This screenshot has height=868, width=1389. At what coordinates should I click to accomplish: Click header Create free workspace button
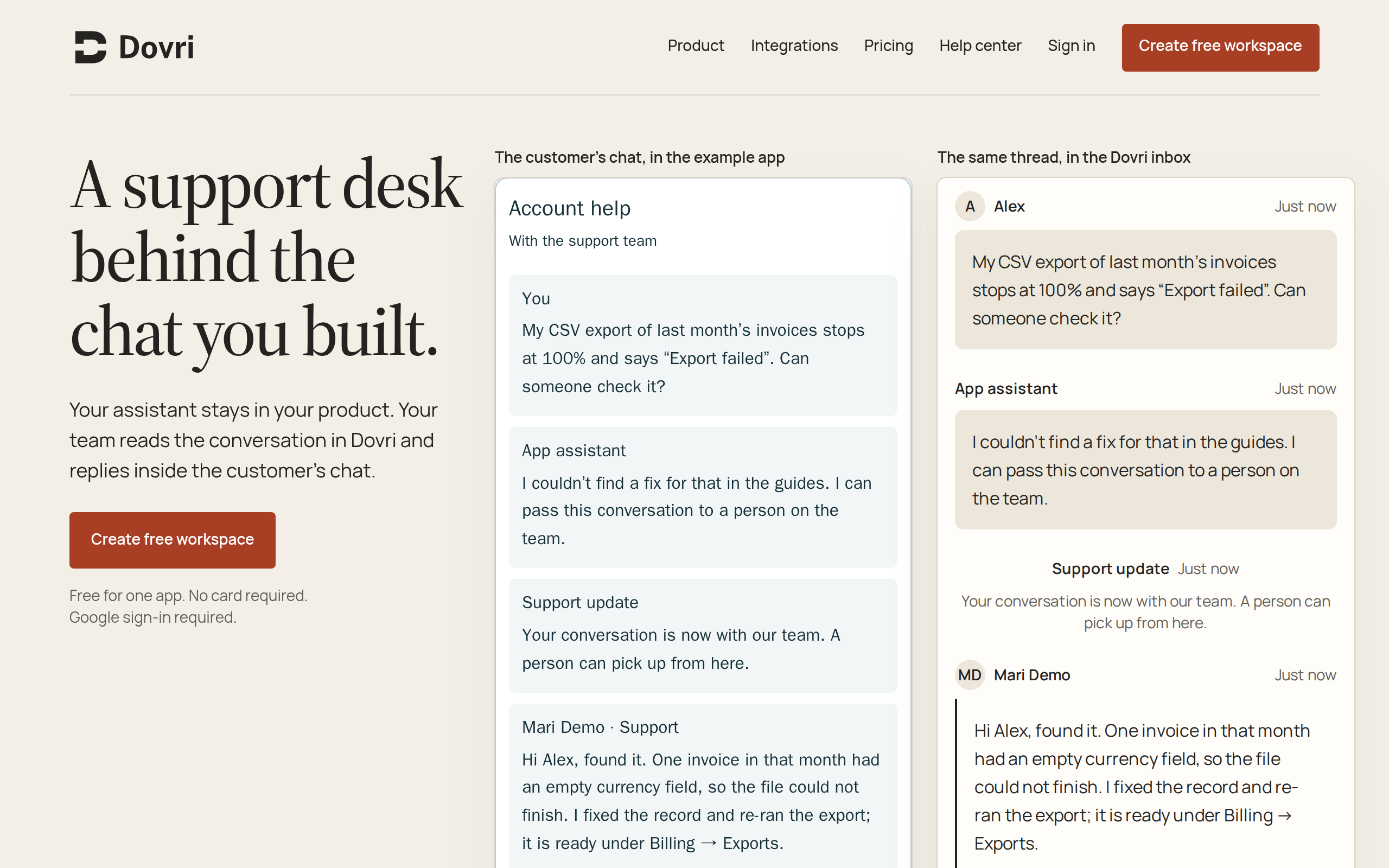point(1220,48)
